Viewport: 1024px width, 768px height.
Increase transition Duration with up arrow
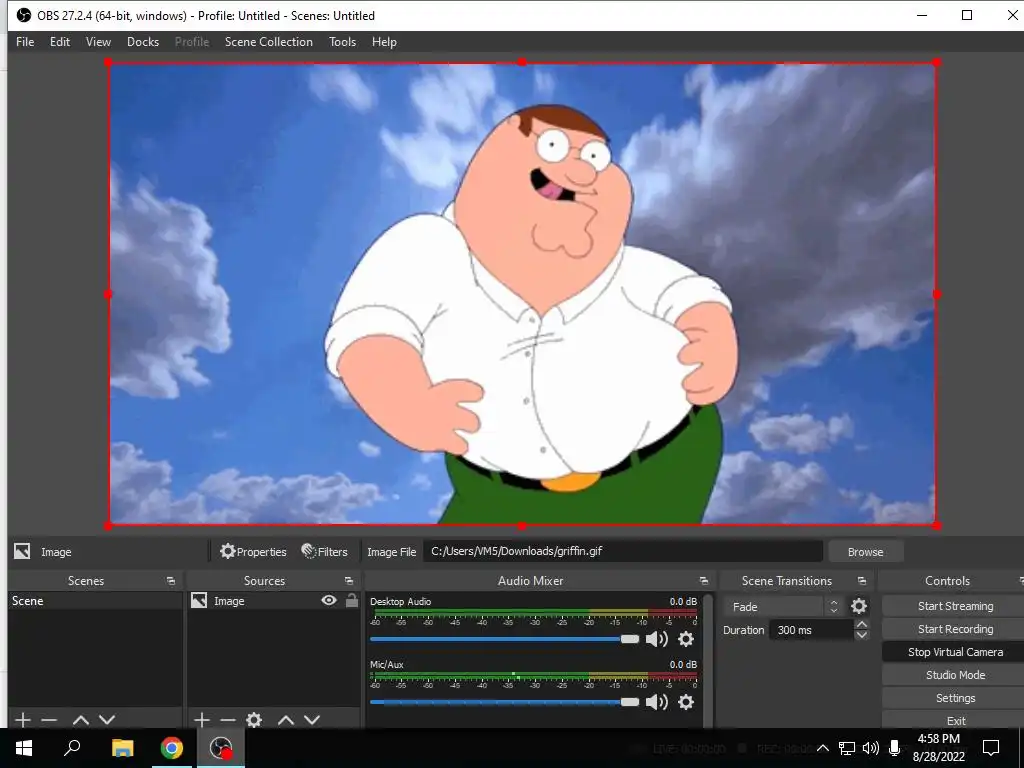[861, 625]
